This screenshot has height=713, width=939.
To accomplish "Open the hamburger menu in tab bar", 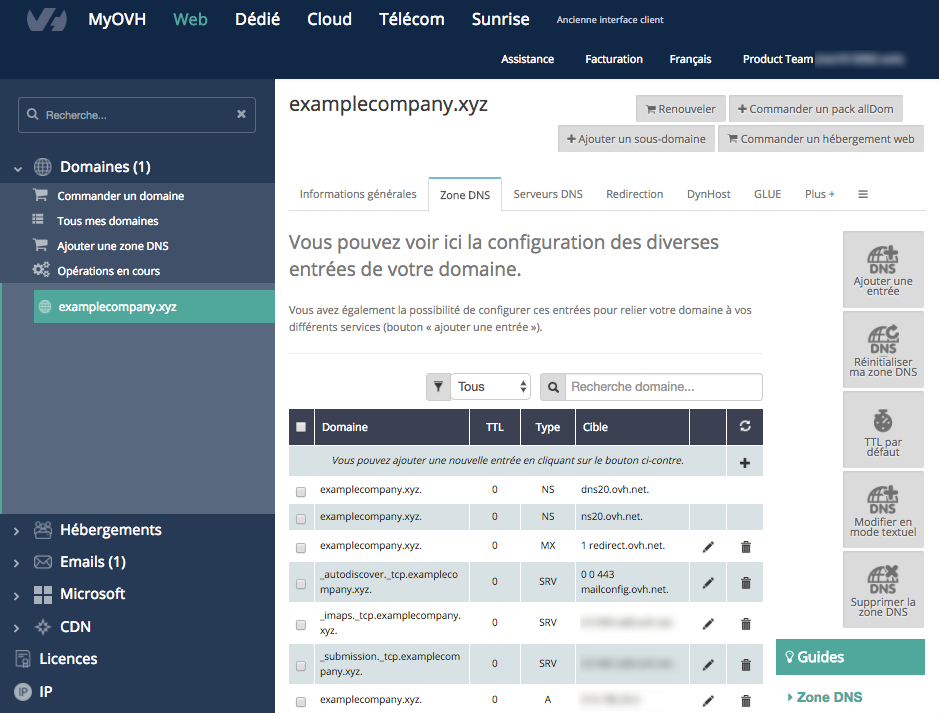I will [x=863, y=194].
